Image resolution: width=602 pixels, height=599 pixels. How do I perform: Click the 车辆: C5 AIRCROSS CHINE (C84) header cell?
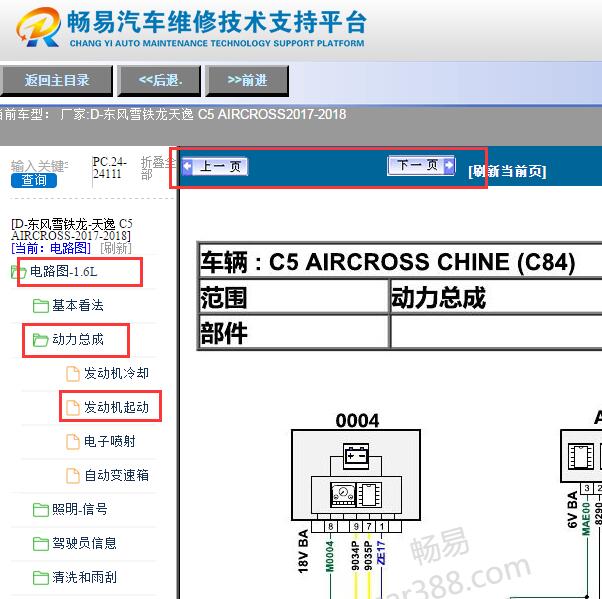pos(400,261)
